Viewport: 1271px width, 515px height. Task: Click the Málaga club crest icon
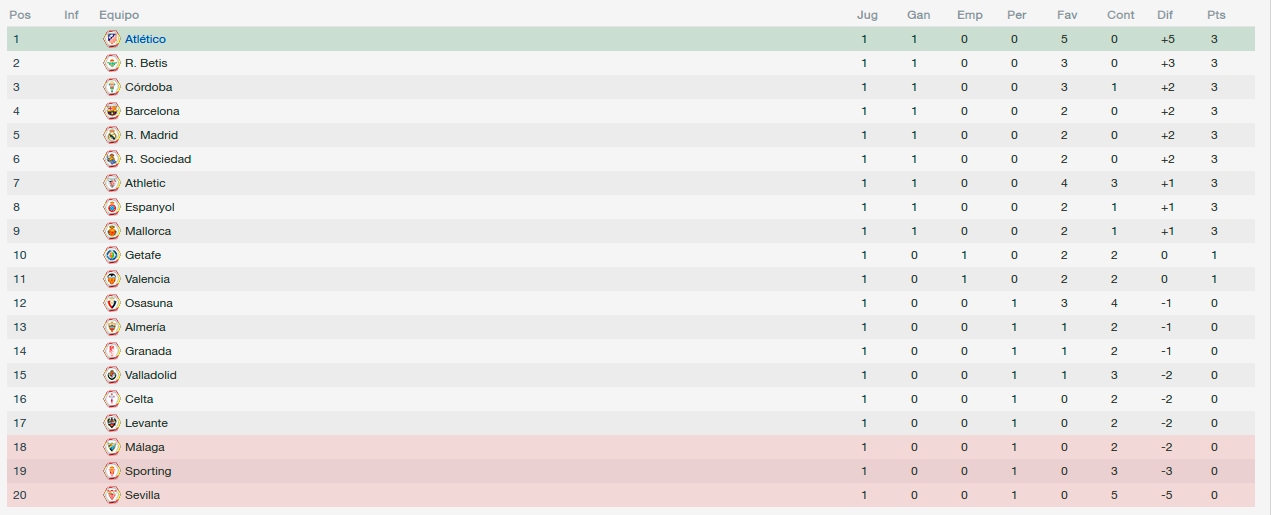click(x=111, y=447)
